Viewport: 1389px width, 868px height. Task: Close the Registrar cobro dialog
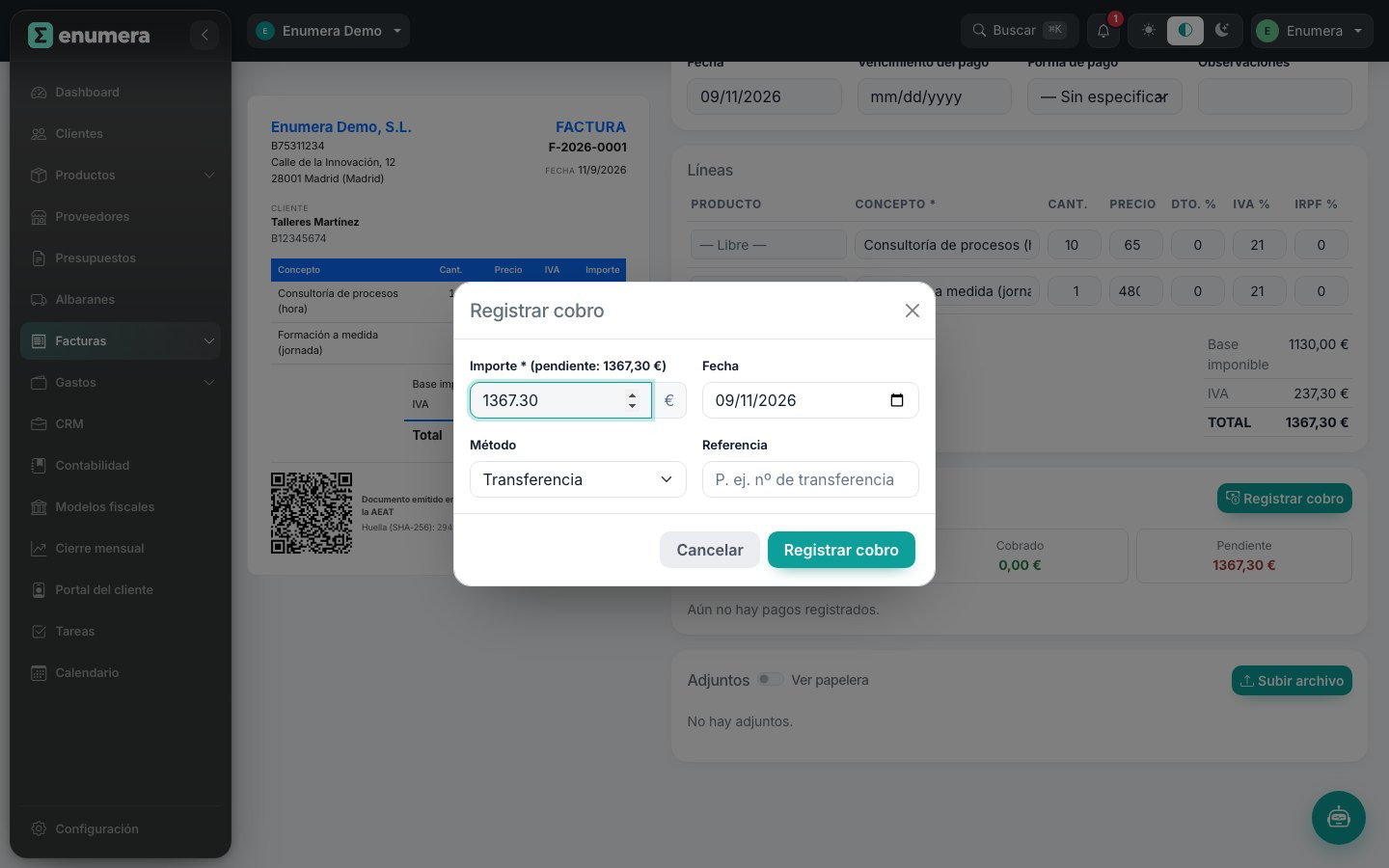[912, 311]
